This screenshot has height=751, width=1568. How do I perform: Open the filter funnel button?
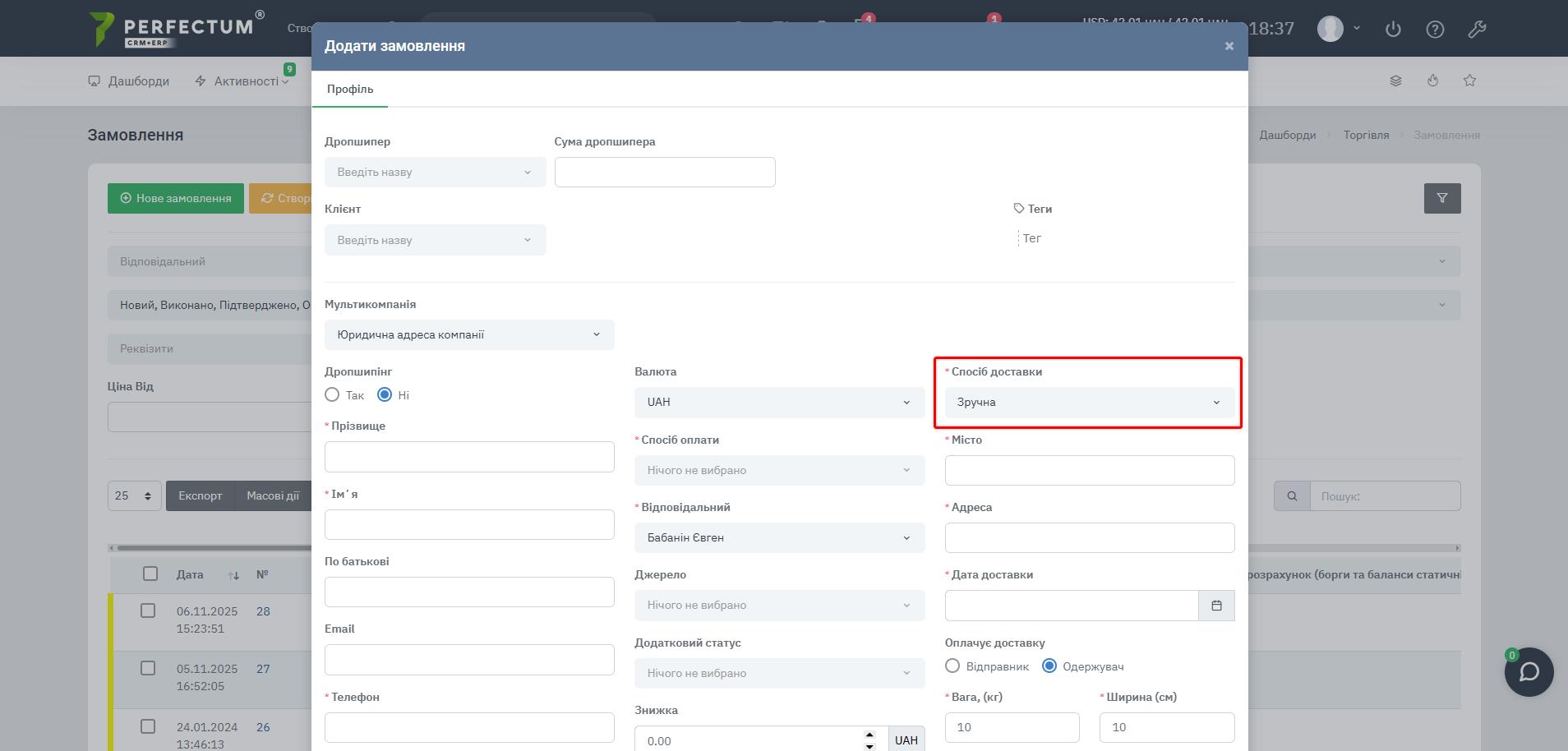pyautogui.click(x=1441, y=198)
